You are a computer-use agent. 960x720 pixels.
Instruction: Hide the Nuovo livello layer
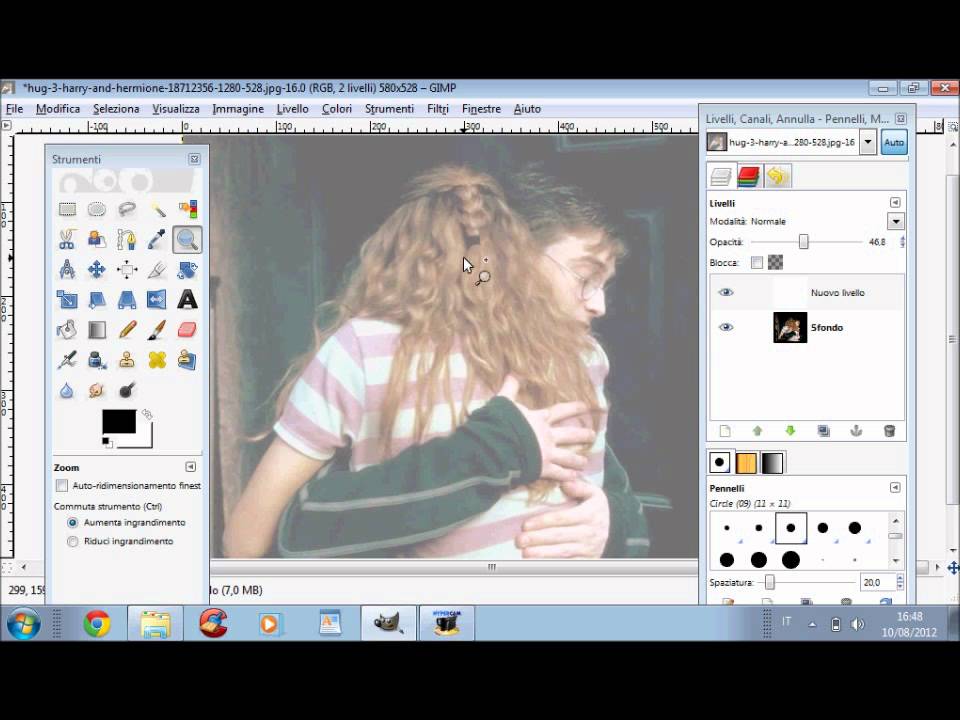point(726,292)
